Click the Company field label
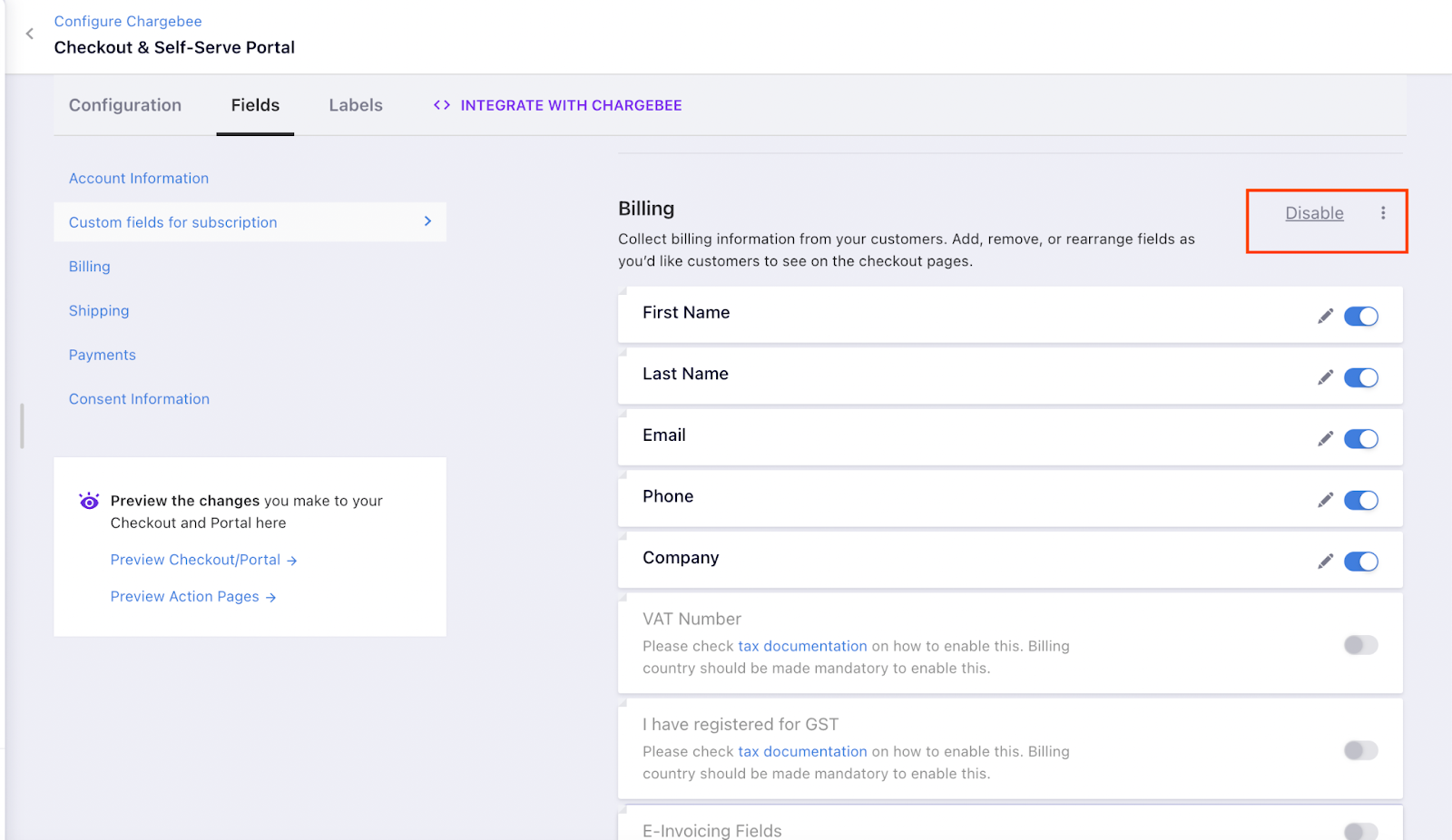This screenshot has width=1452, height=840. click(681, 558)
